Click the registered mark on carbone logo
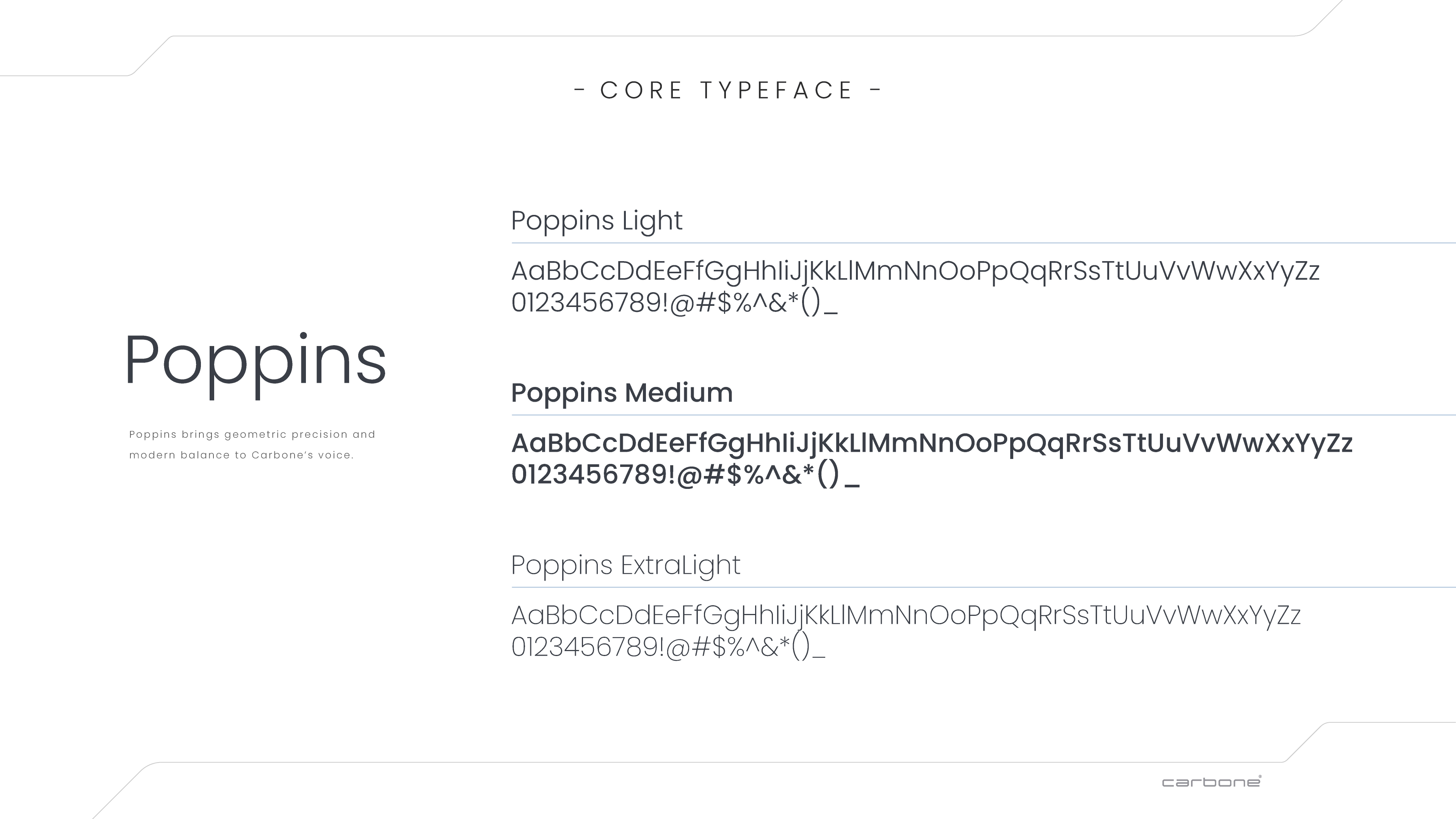The height and width of the screenshot is (819, 1456). (x=1260, y=777)
